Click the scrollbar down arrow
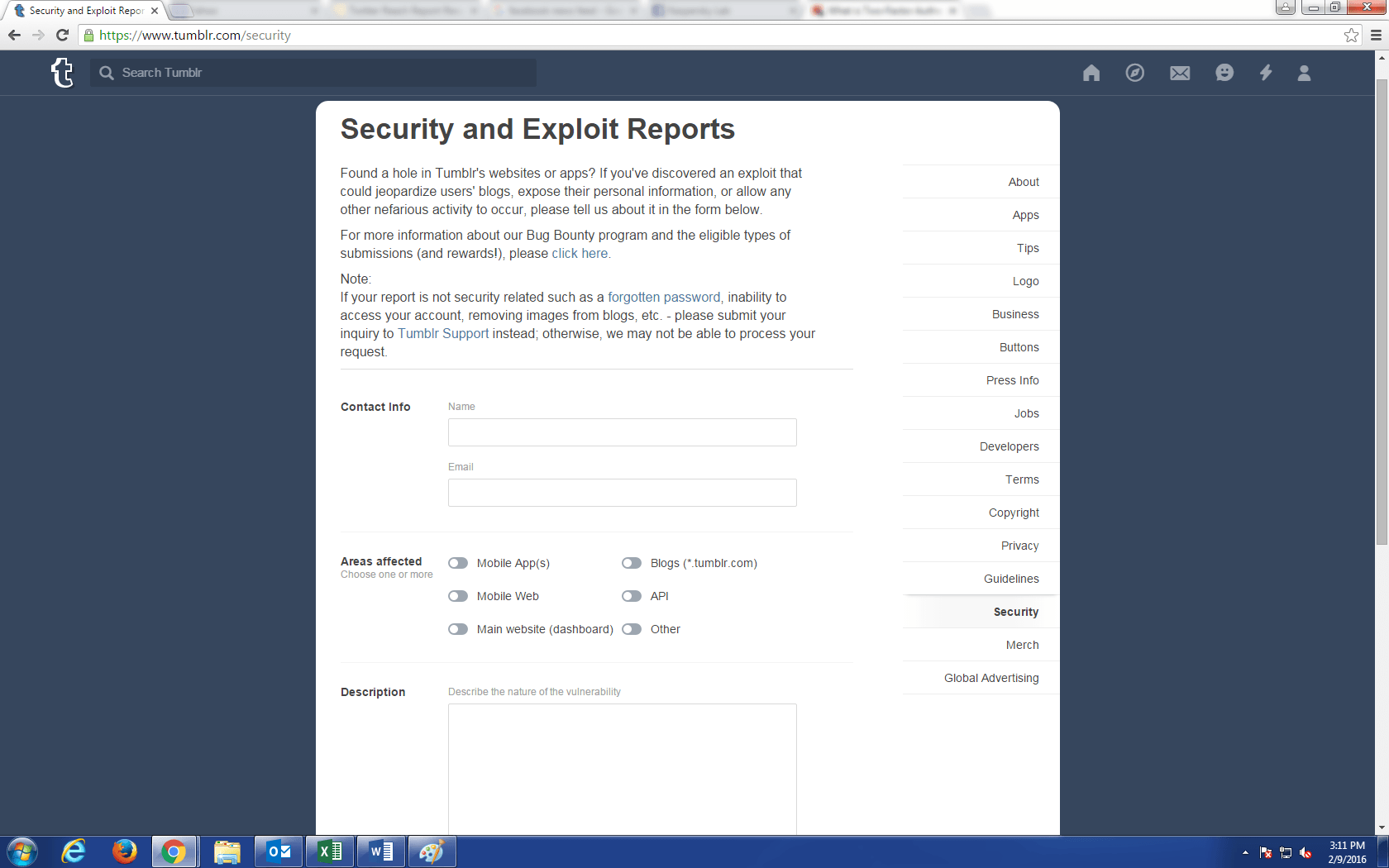The width and height of the screenshot is (1389, 868). (x=1382, y=827)
